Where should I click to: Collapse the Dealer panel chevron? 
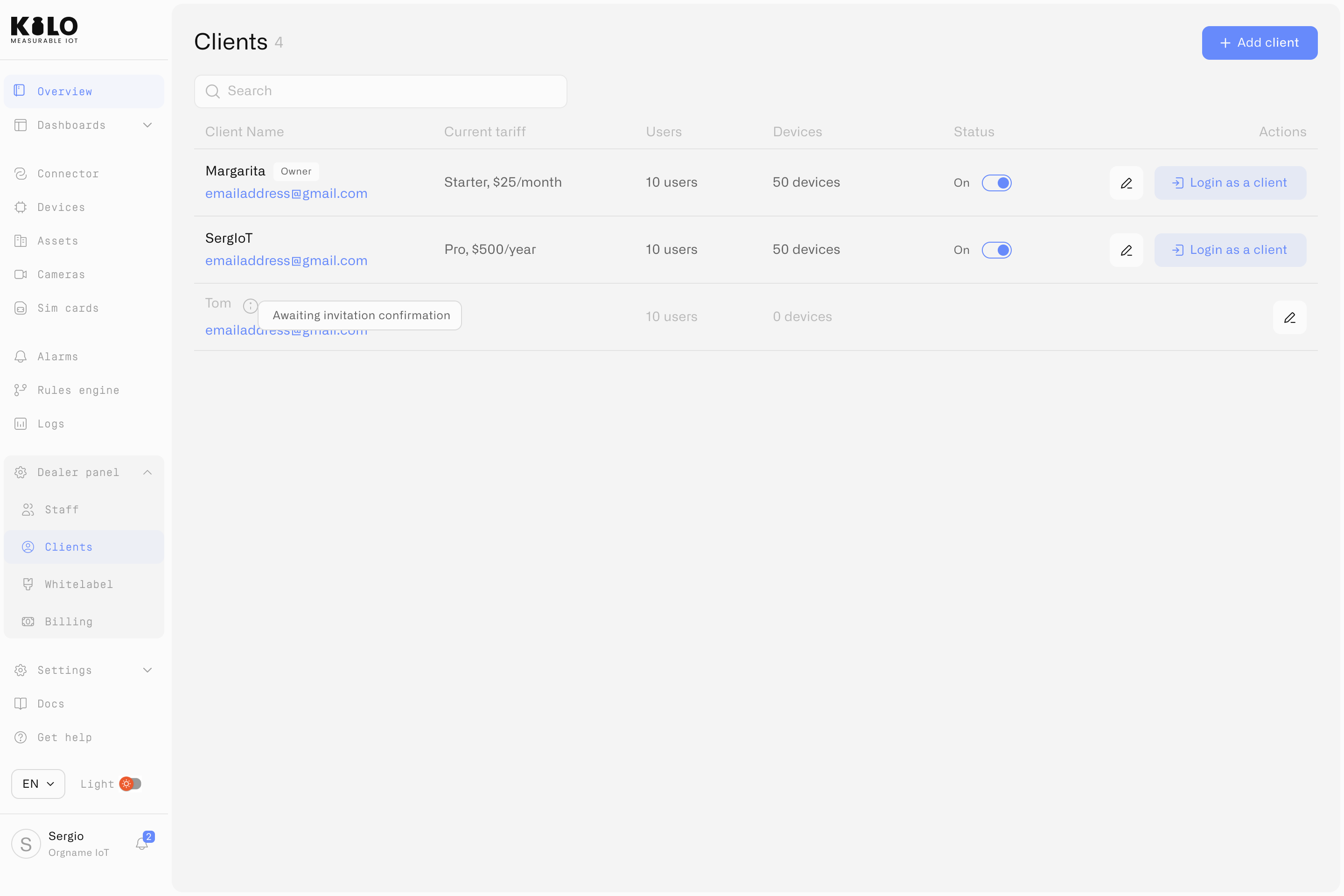click(x=147, y=473)
